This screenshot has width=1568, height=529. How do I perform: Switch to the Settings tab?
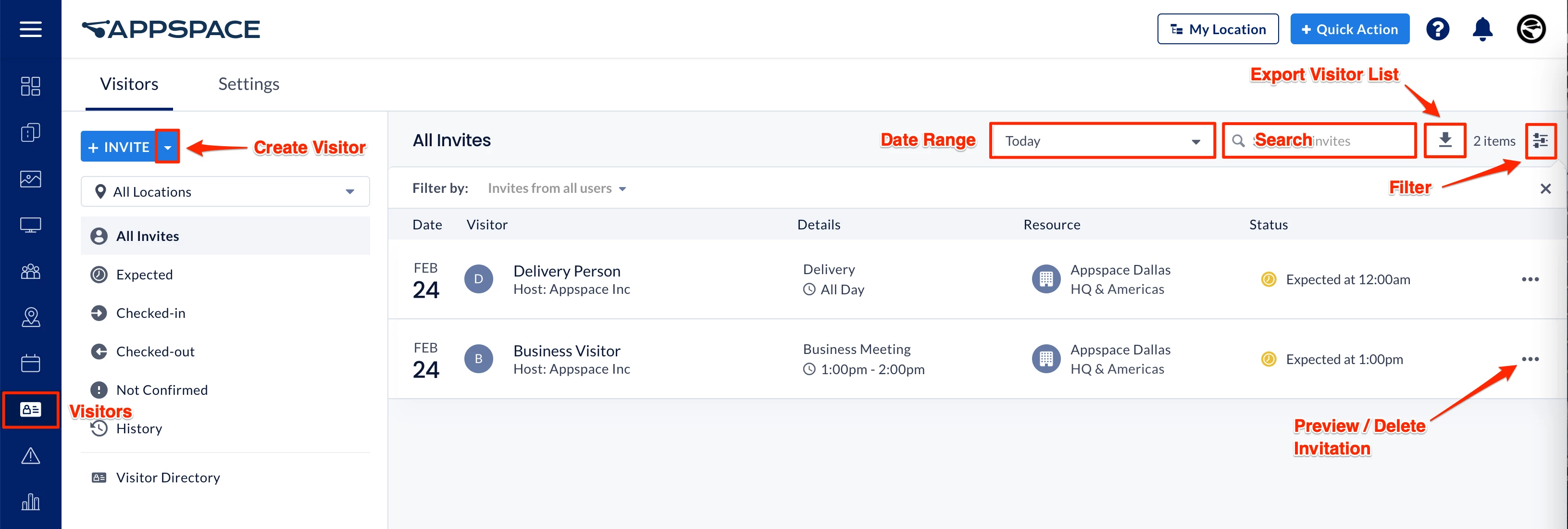[x=249, y=84]
